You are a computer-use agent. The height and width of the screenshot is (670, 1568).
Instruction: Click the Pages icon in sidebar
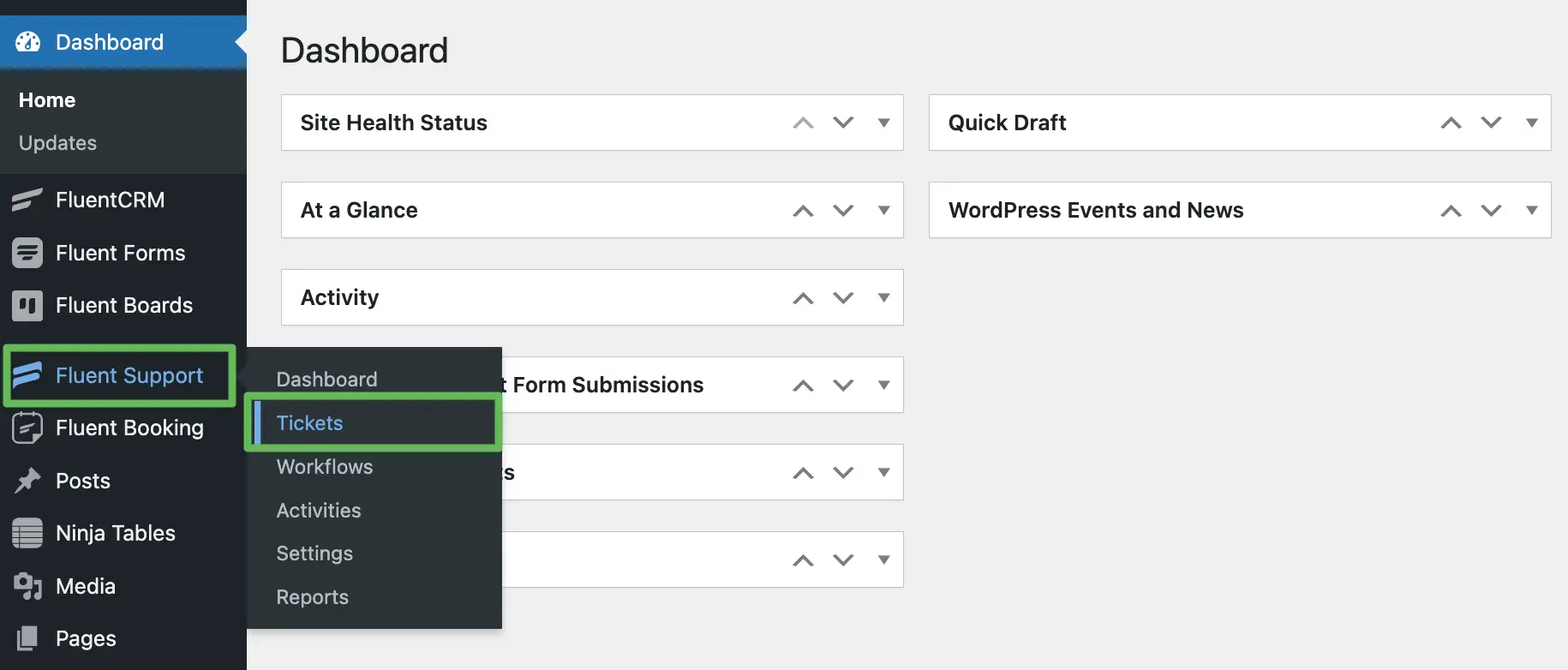27,638
